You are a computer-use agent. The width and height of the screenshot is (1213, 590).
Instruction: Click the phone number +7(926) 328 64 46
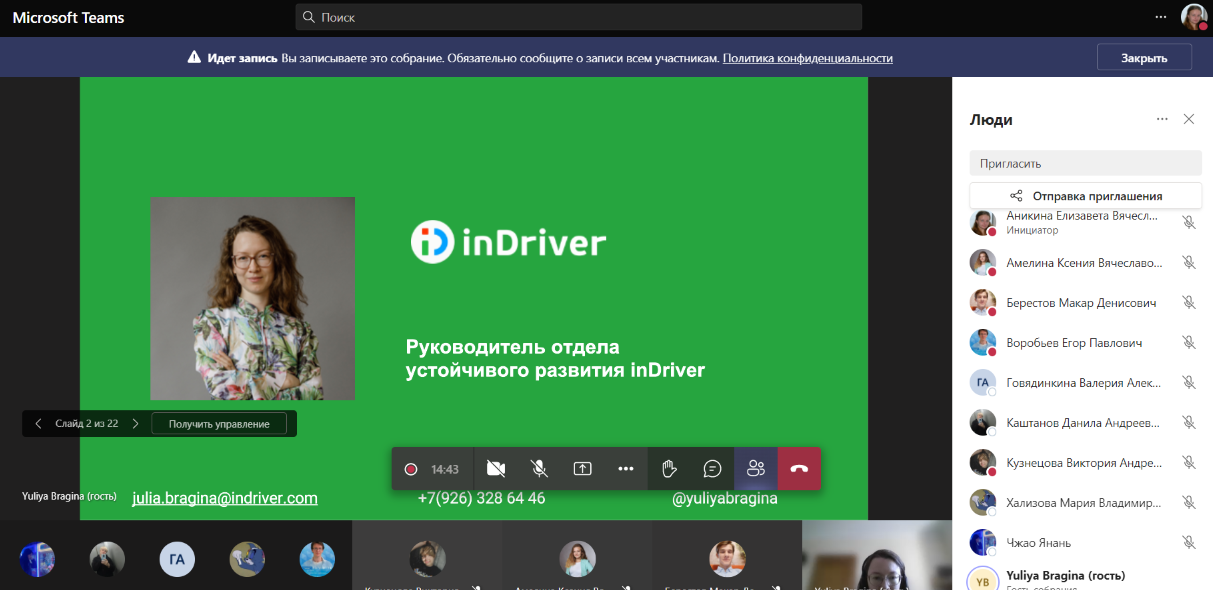(482, 498)
